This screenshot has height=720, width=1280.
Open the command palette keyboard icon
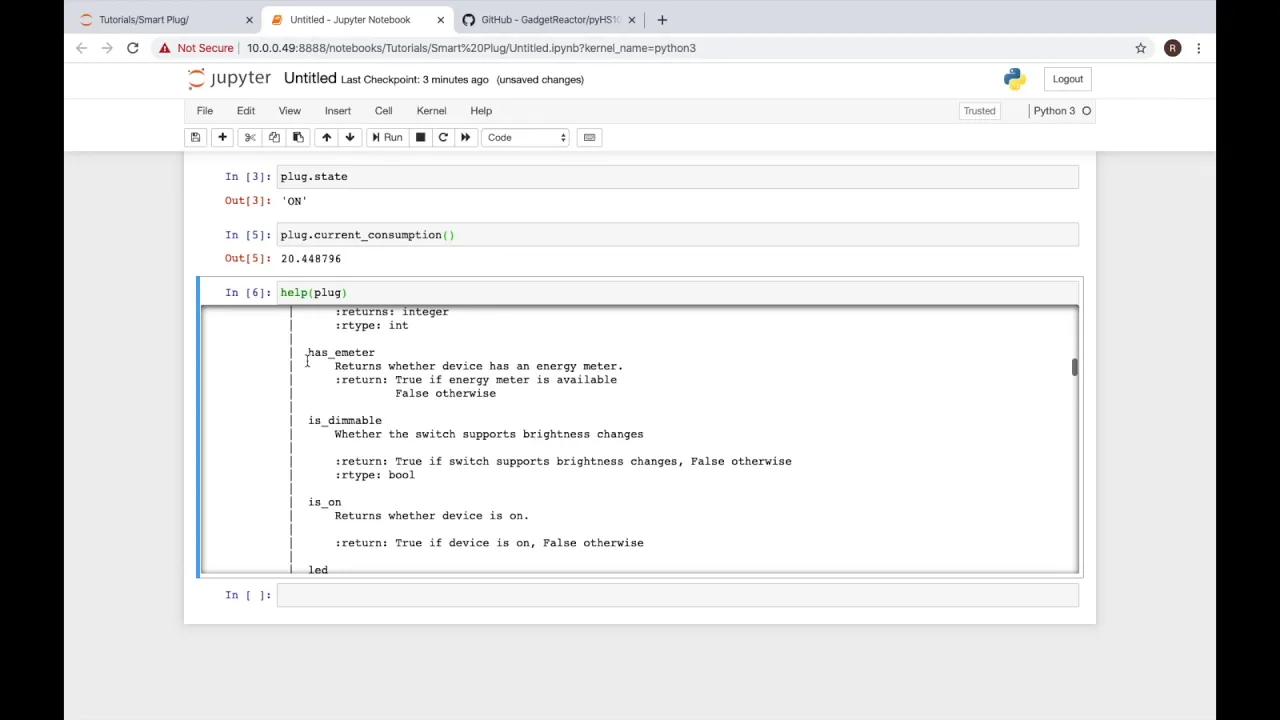click(589, 137)
